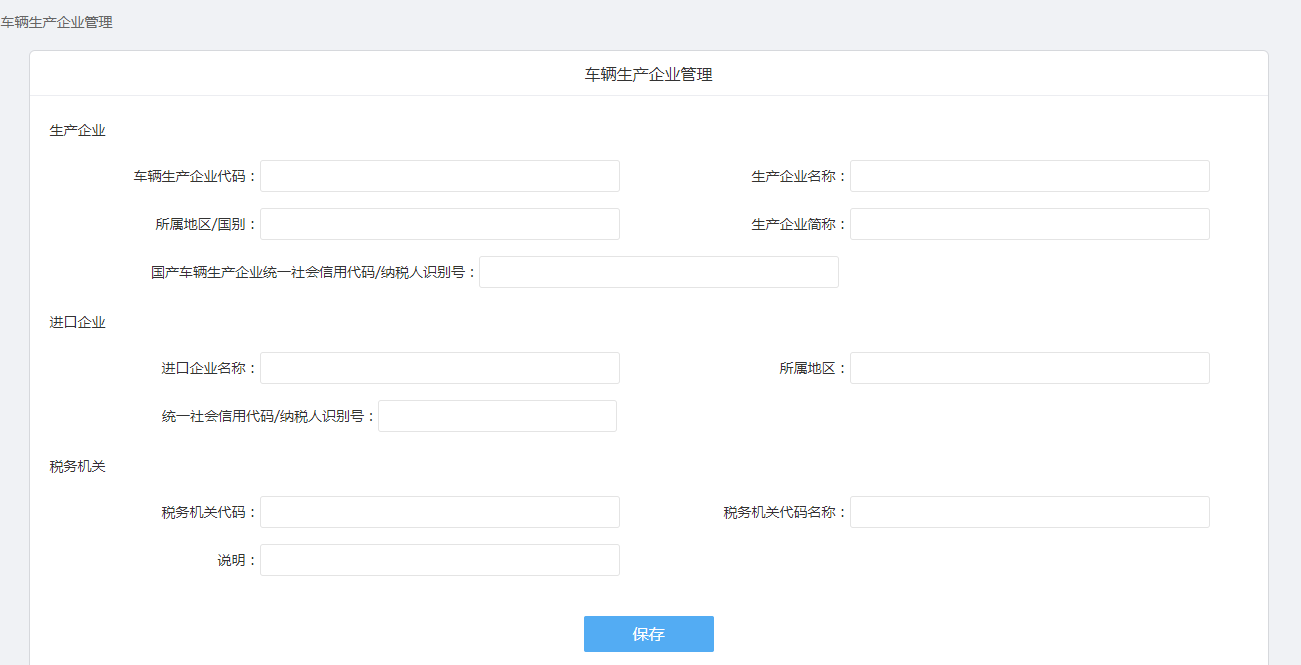1301x665 pixels.
Task: Click the top-left 车辆生产企业管理 breadcrumb text
Action: [x=56, y=22]
